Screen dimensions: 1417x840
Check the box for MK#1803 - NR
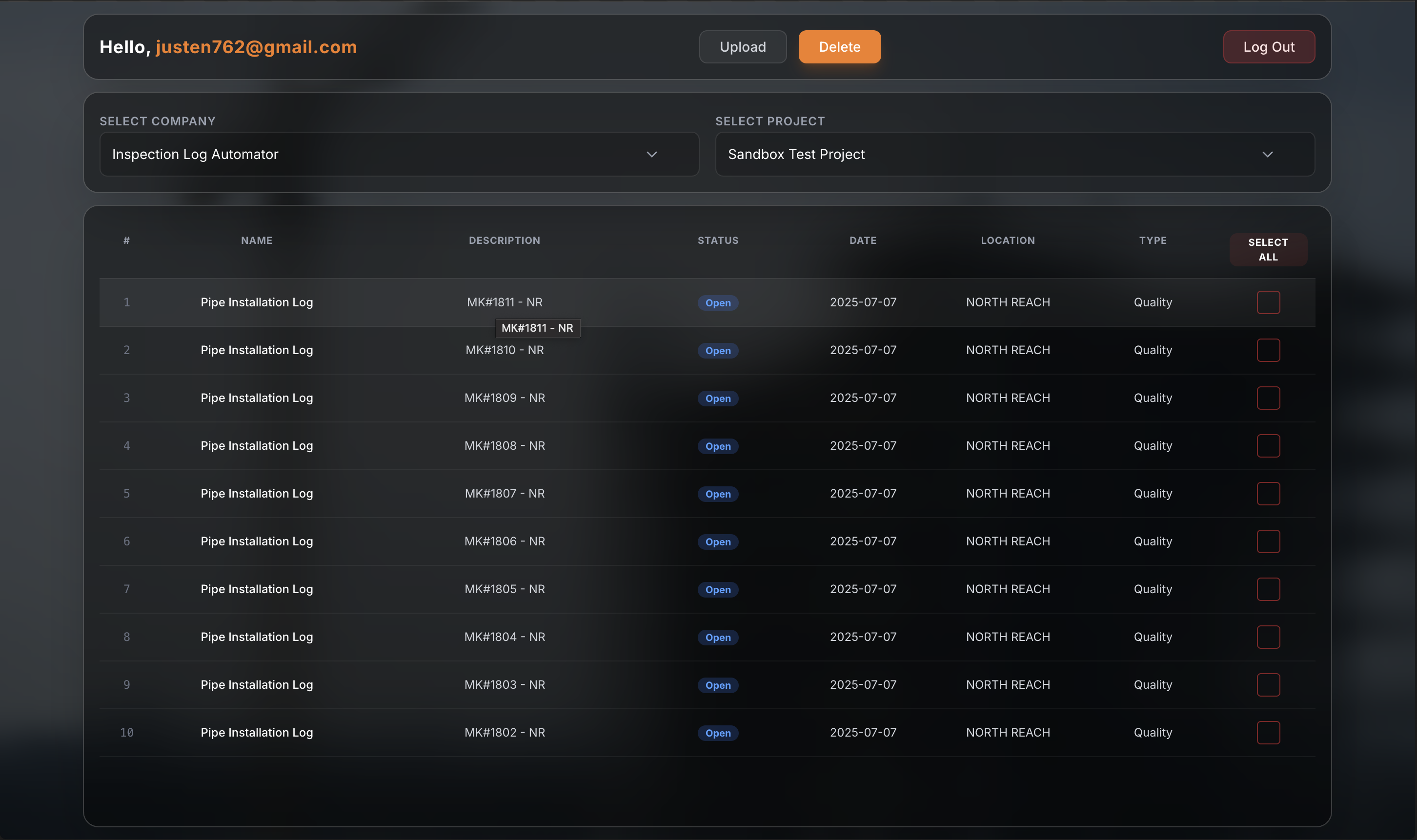[x=1268, y=685]
